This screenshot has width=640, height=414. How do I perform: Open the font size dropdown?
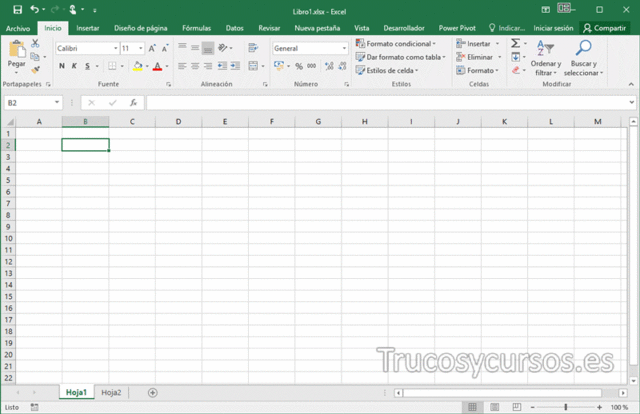click(141, 49)
